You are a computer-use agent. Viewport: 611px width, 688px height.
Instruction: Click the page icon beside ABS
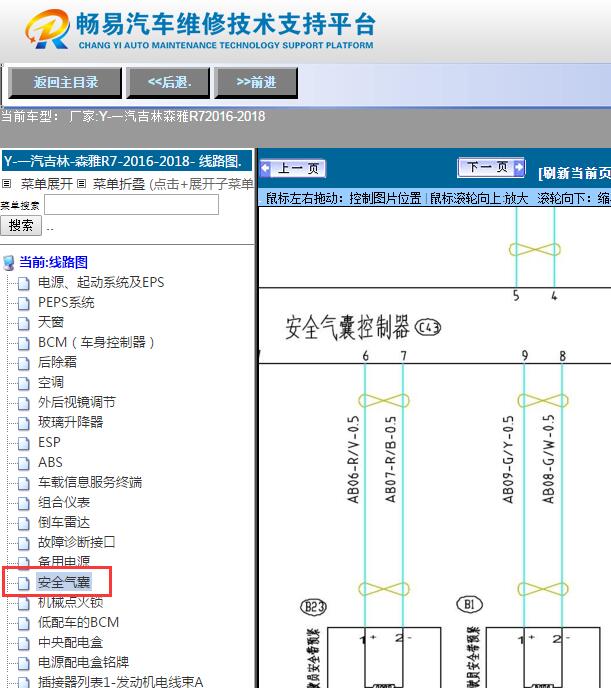[x=24, y=463]
